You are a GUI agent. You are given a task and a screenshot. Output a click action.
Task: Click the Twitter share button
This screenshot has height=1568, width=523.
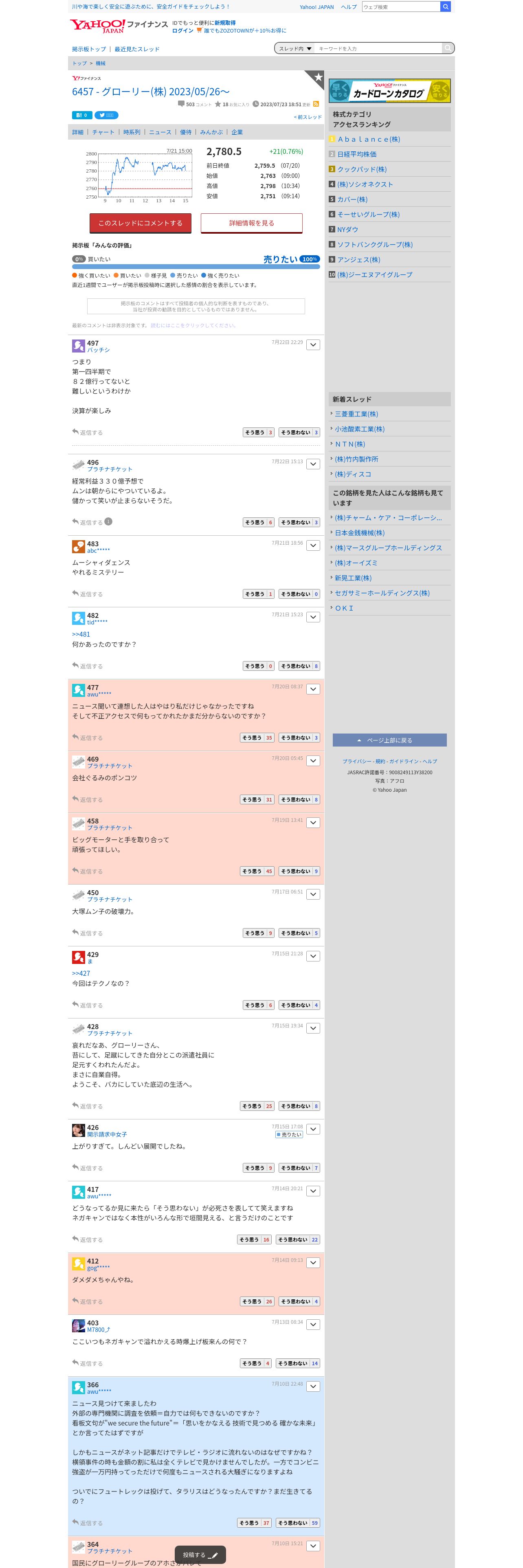pos(106,115)
